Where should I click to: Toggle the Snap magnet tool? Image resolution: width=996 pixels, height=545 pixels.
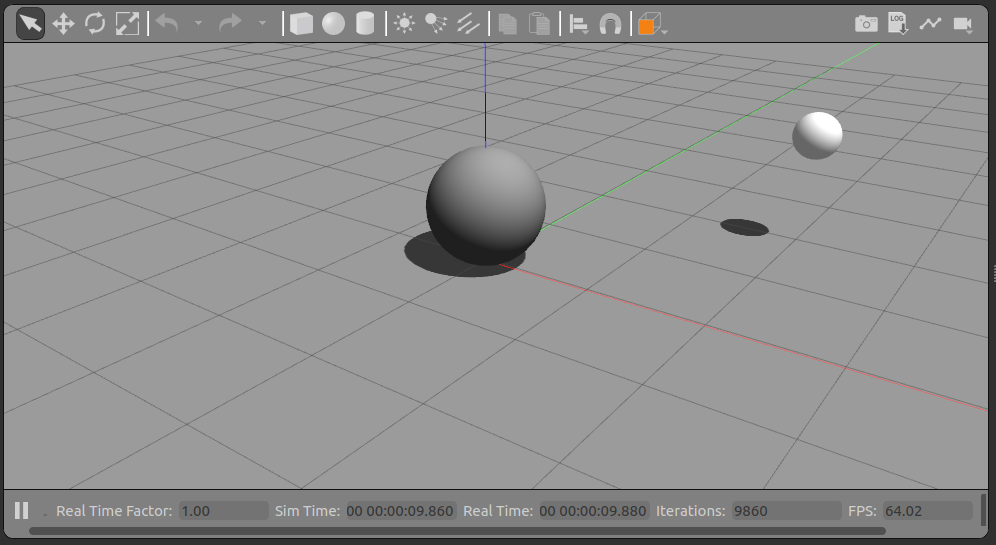tap(610, 24)
